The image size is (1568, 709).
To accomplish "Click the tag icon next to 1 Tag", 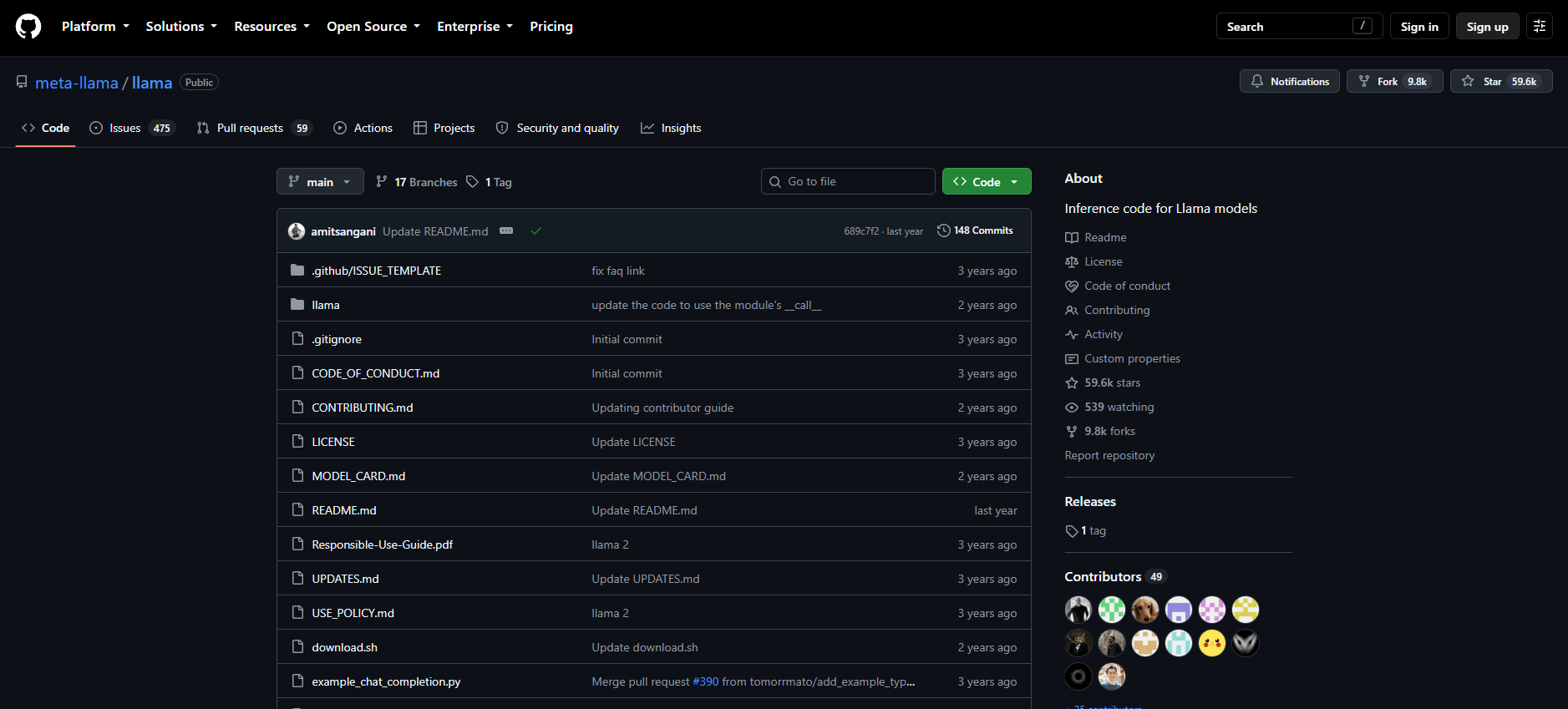I will (473, 181).
